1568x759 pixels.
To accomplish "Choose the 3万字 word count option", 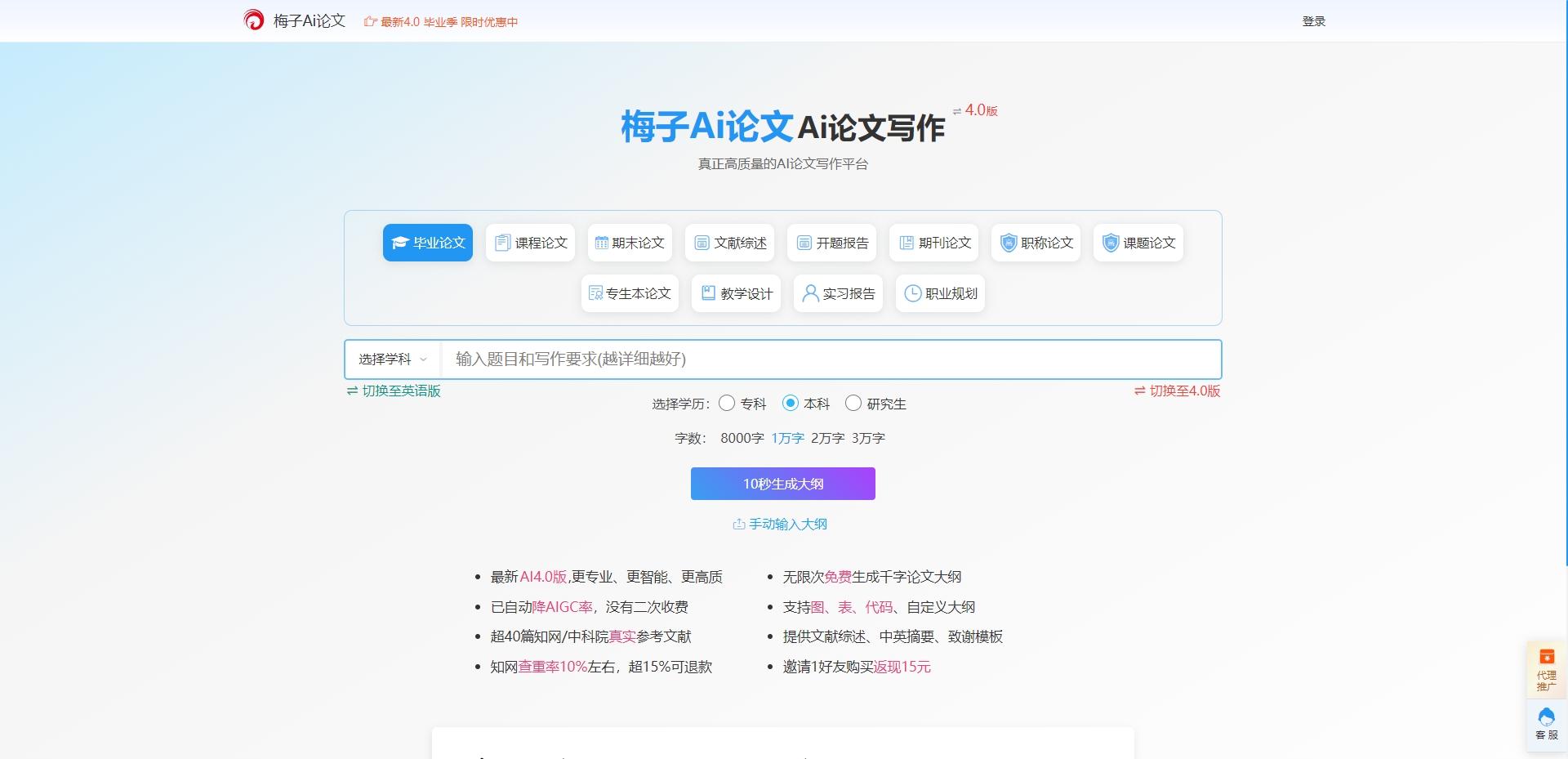I will [868, 438].
